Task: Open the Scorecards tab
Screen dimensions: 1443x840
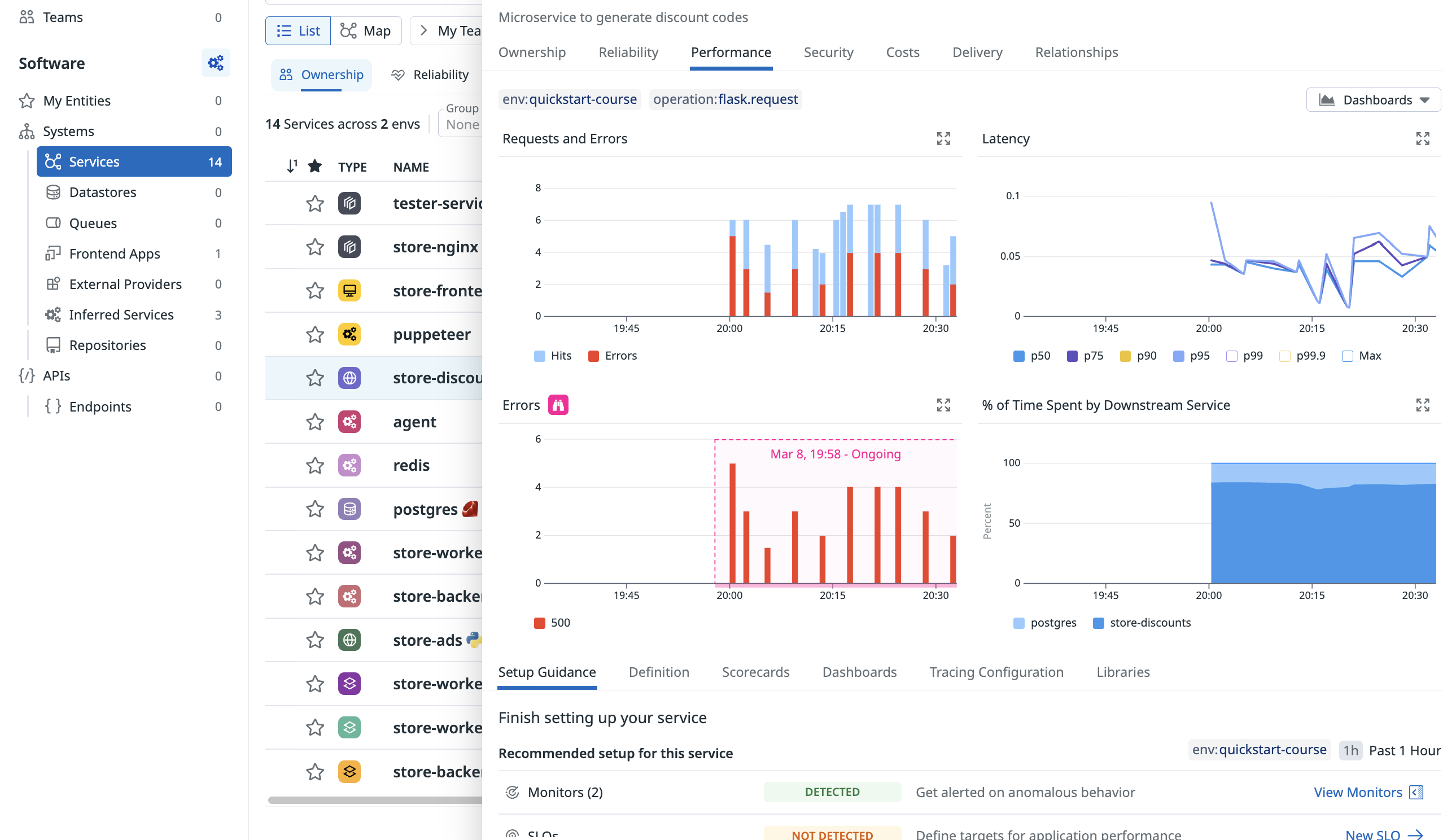Action: pyautogui.click(x=755, y=672)
